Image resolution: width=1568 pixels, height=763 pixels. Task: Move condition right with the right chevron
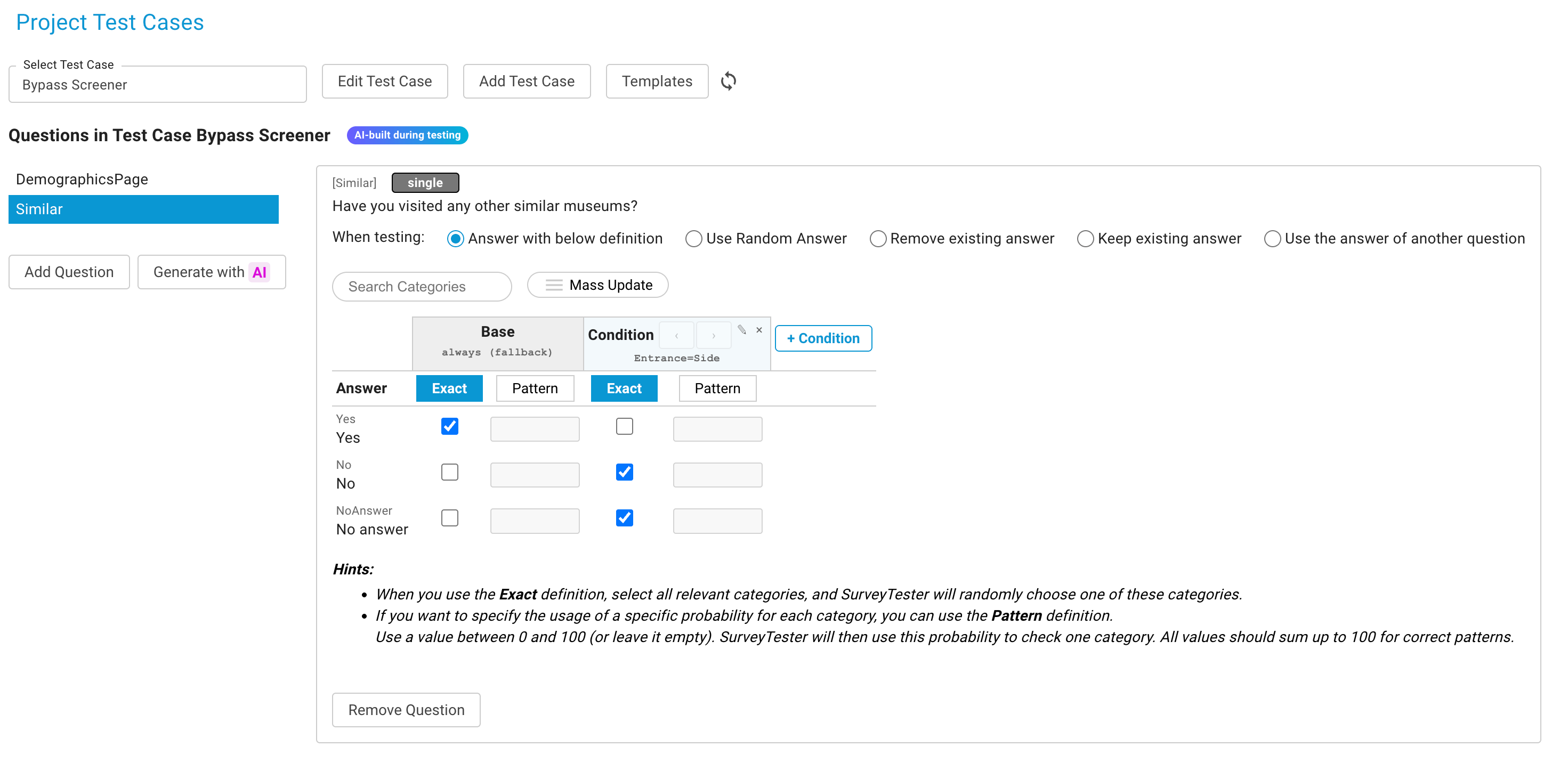[x=714, y=335]
